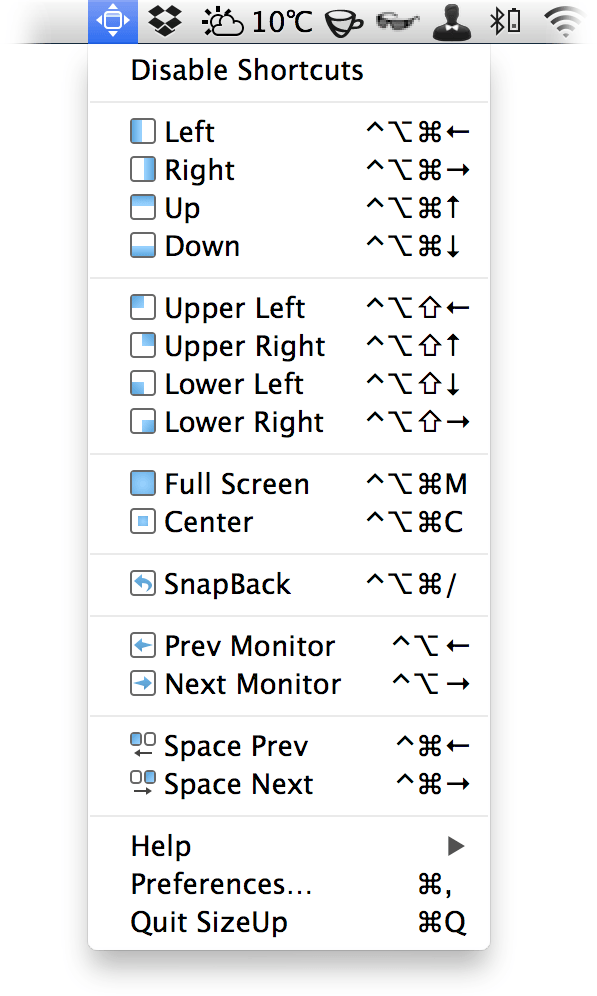Click the weather 10°C status item

click(257, 22)
